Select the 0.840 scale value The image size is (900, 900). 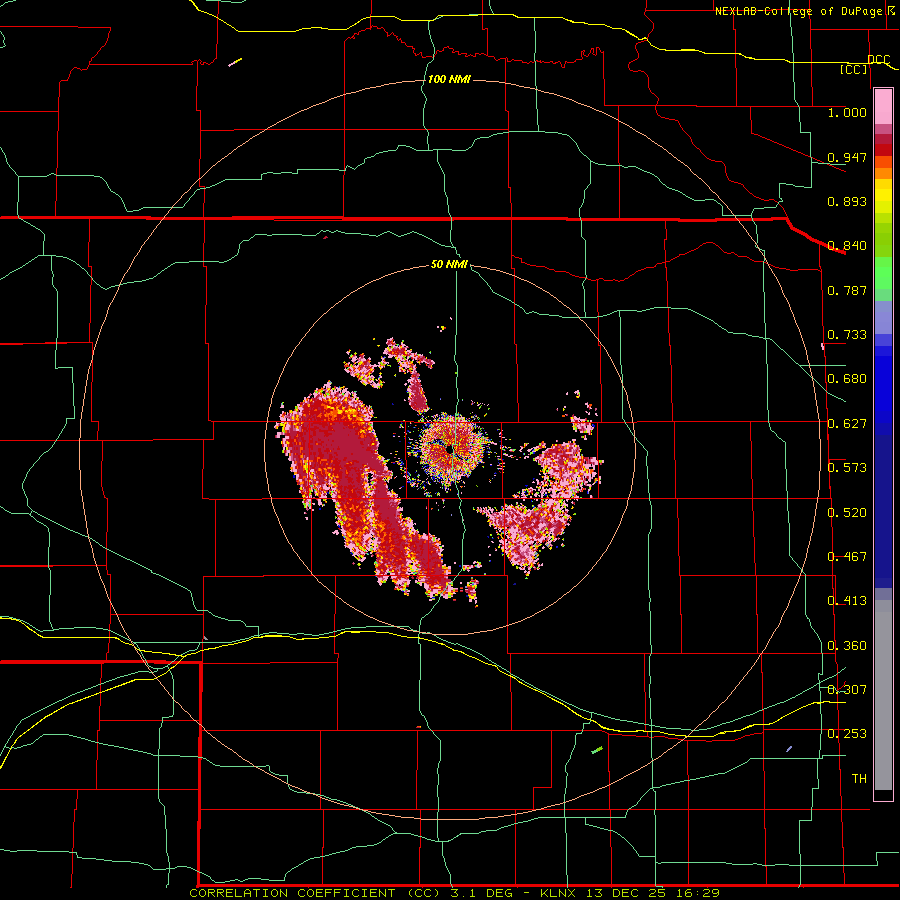[847, 246]
